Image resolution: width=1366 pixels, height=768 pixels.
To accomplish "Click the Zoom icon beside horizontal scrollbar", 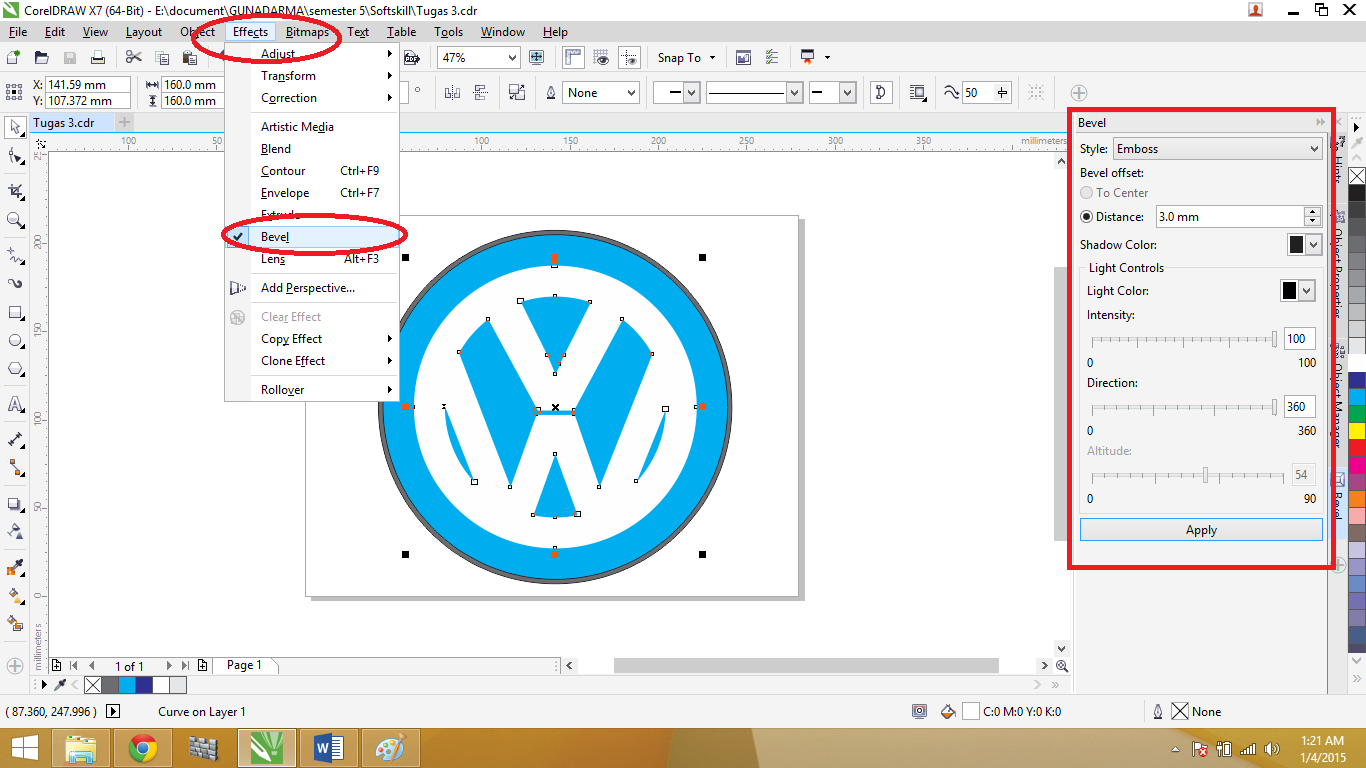I will click(x=1062, y=666).
